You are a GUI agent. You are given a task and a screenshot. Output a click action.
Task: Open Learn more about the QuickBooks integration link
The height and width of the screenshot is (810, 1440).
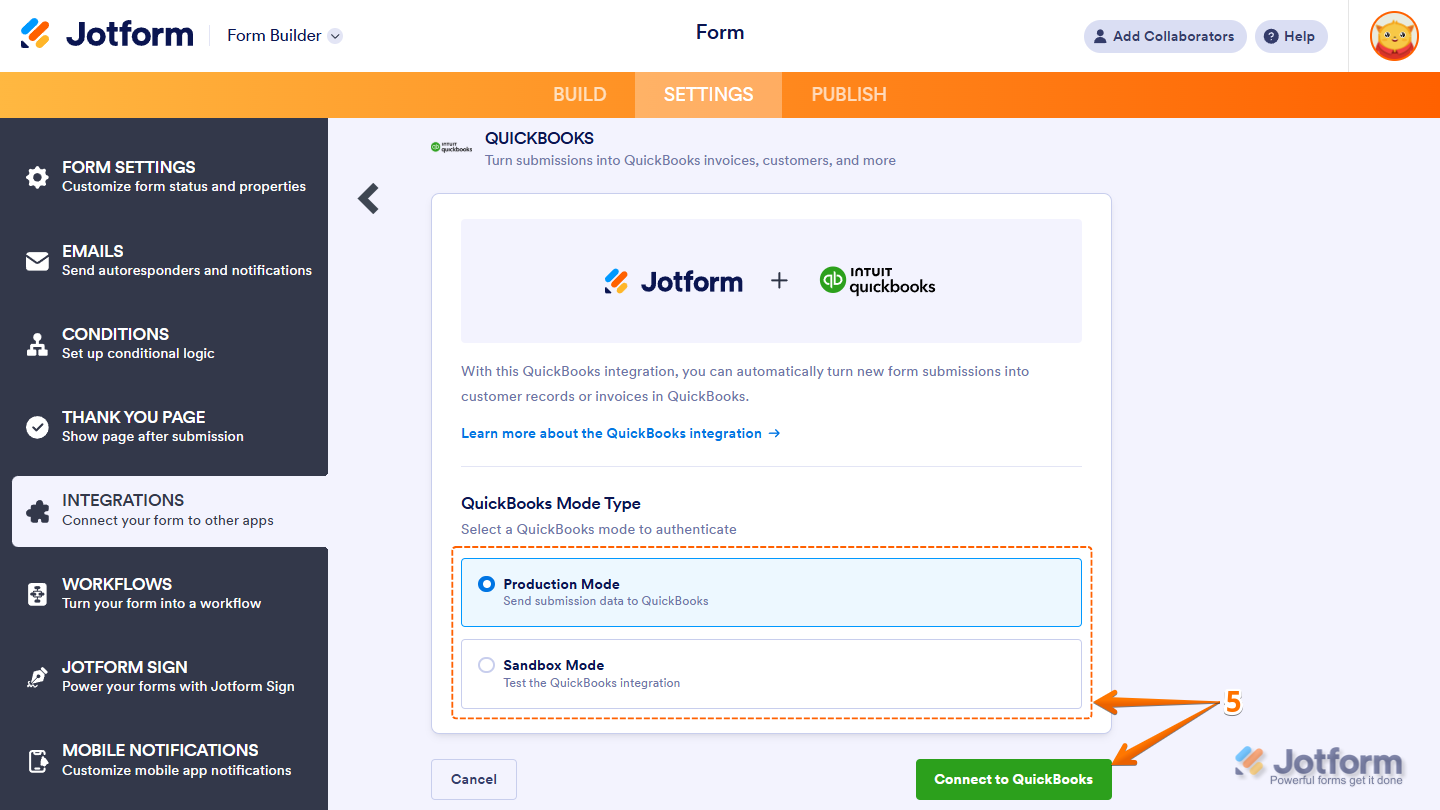pyautogui.click(x=620, y=433)
